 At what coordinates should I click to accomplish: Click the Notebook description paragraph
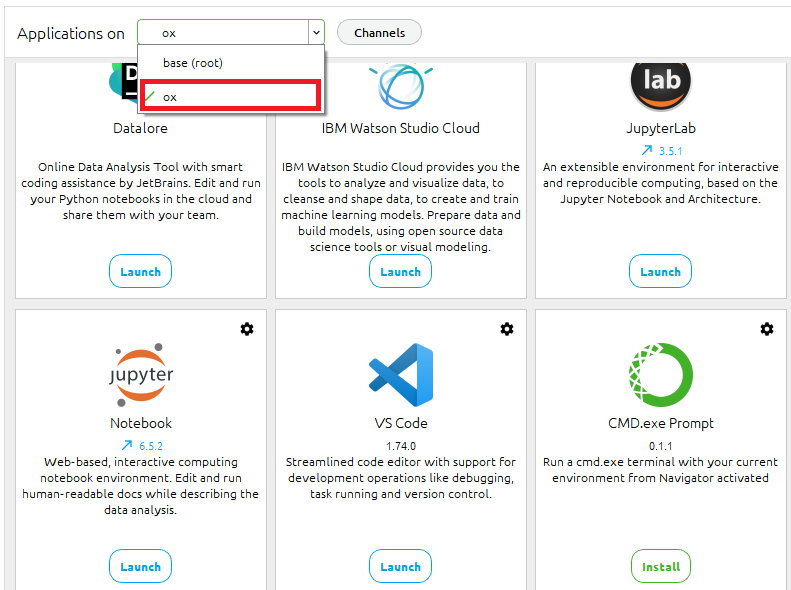(141, 486)
